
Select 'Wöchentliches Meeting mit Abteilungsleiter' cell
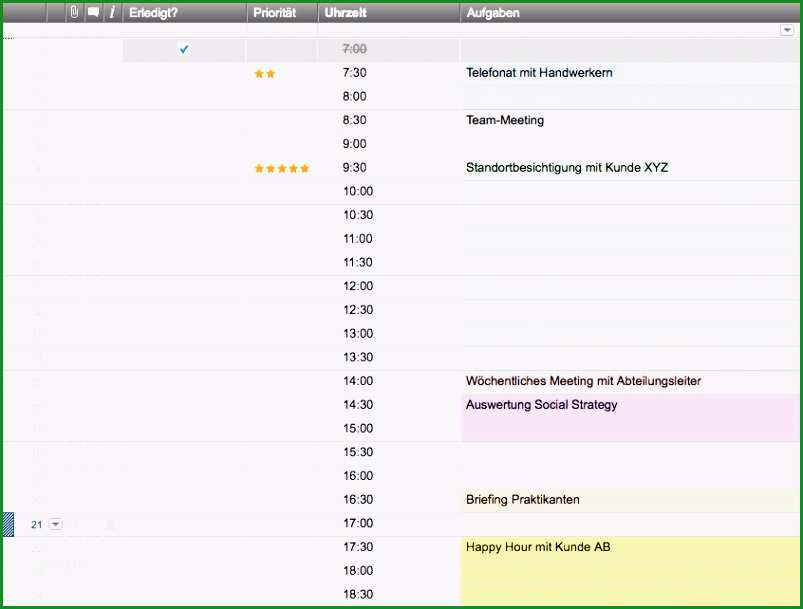(630, 381)
